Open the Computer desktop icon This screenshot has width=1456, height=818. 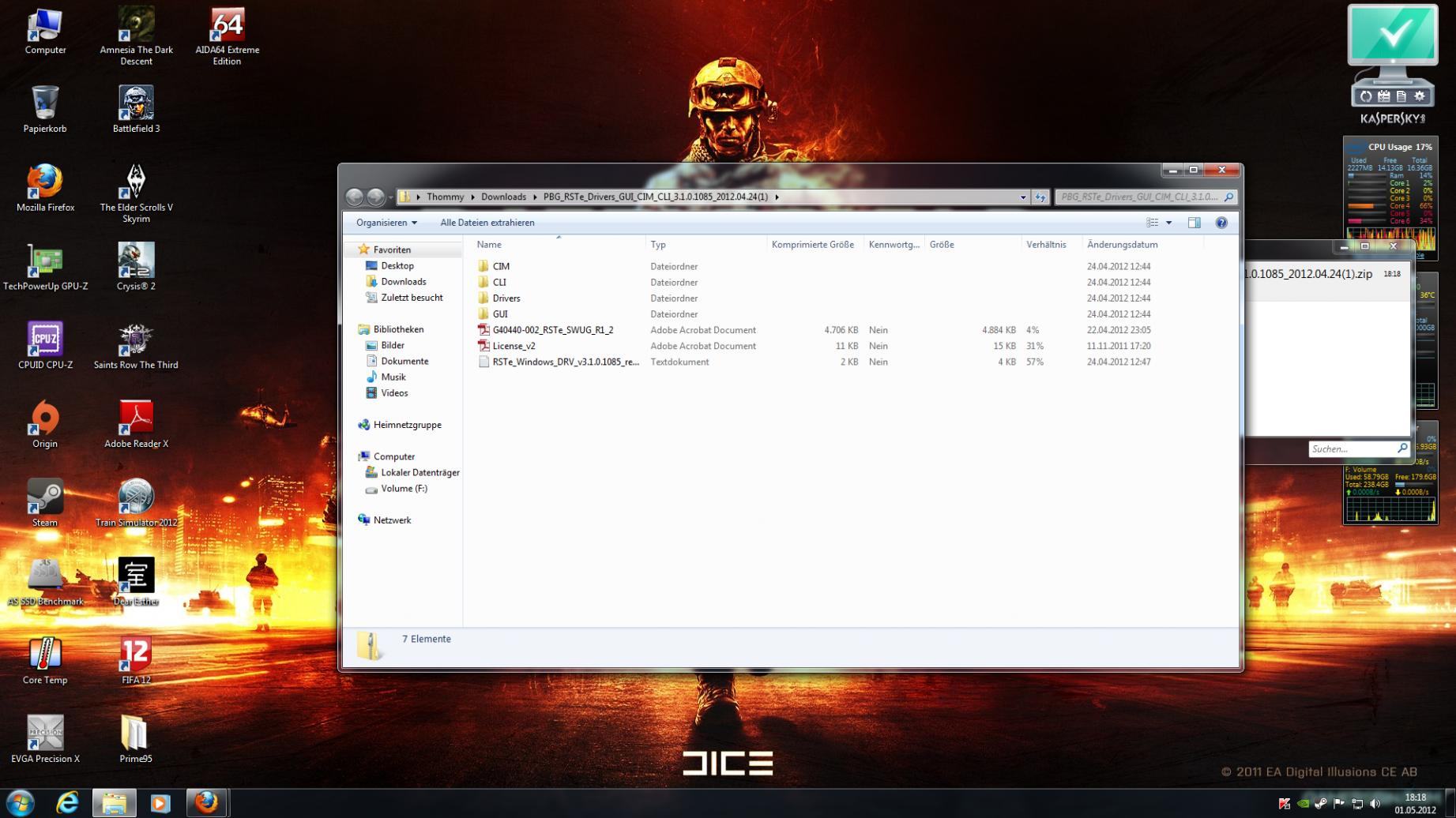45,32
